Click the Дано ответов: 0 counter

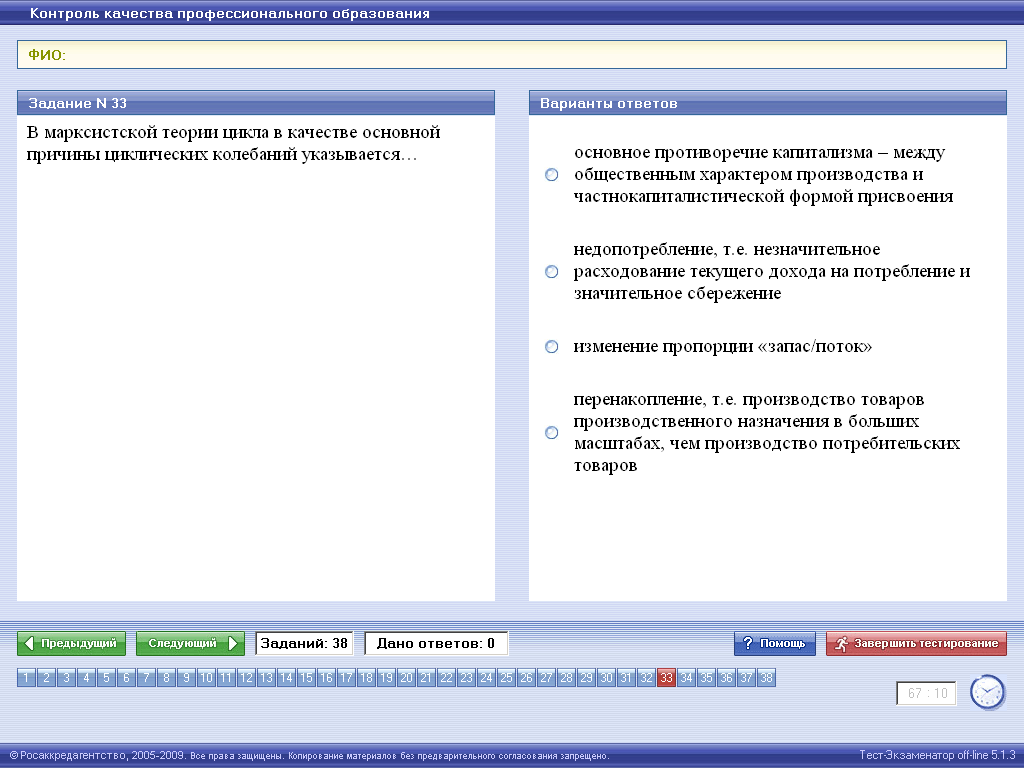click(x=436, y=643)
